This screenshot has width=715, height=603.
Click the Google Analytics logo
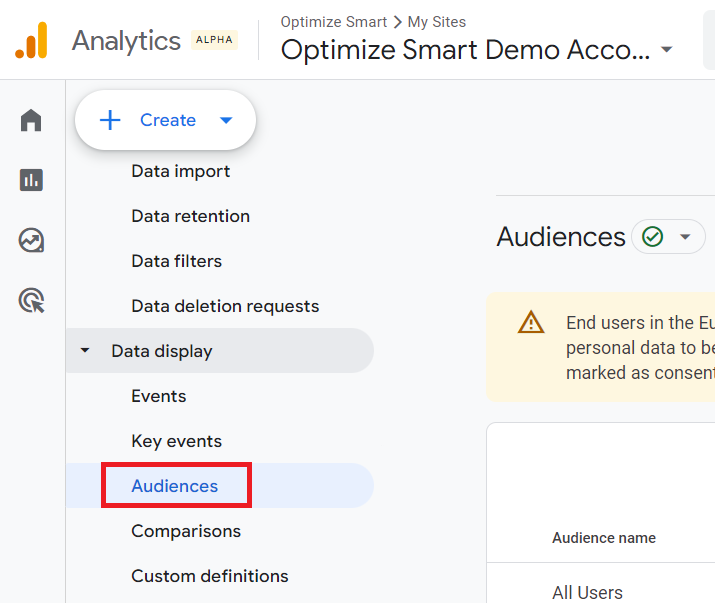pyautogui.click(x=31, y=40)
